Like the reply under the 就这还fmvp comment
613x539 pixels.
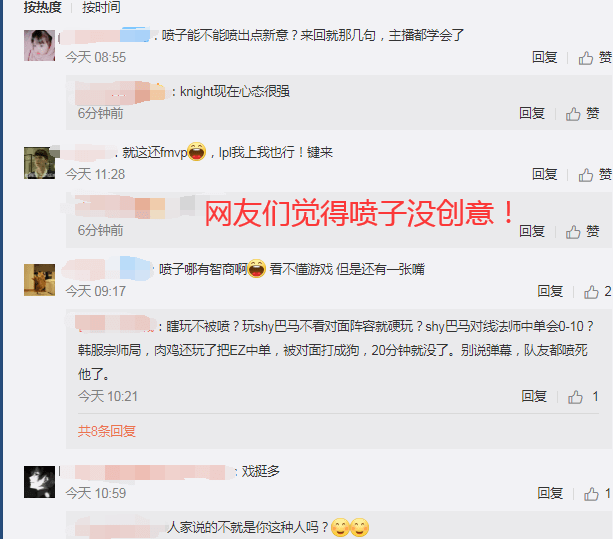[x=582, y=231]
